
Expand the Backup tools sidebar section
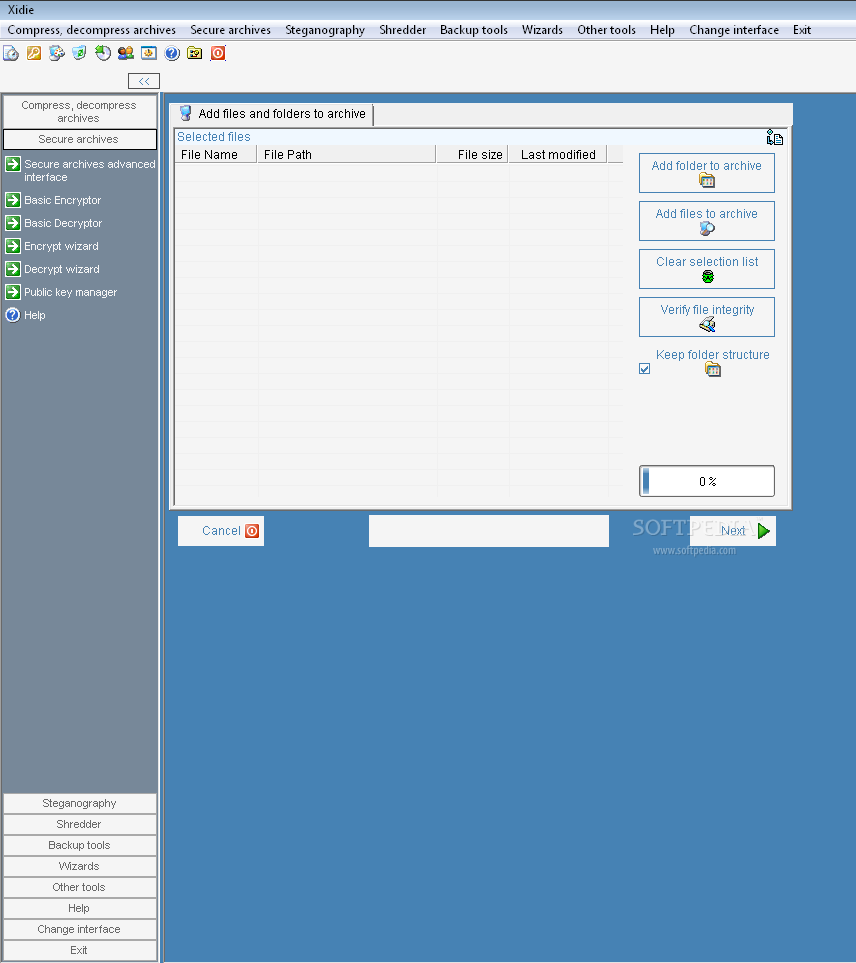coord(80,845)
